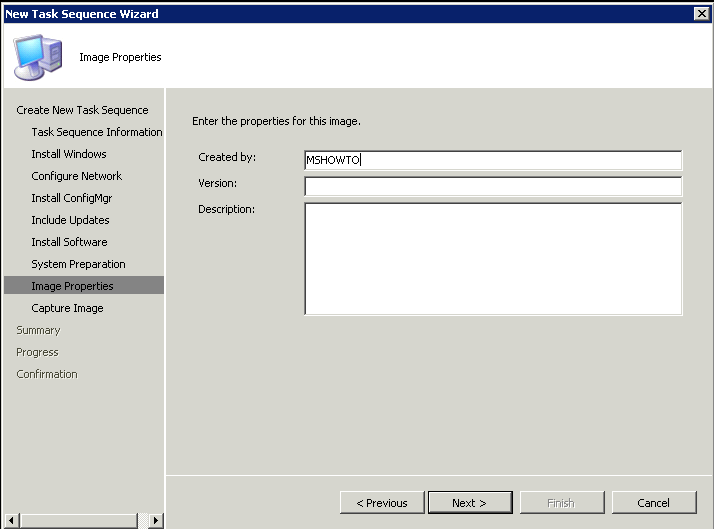This screenshot has height=529, width=714.
Task: Click the 'Image Properties' header title
Action: pos(120,57)
